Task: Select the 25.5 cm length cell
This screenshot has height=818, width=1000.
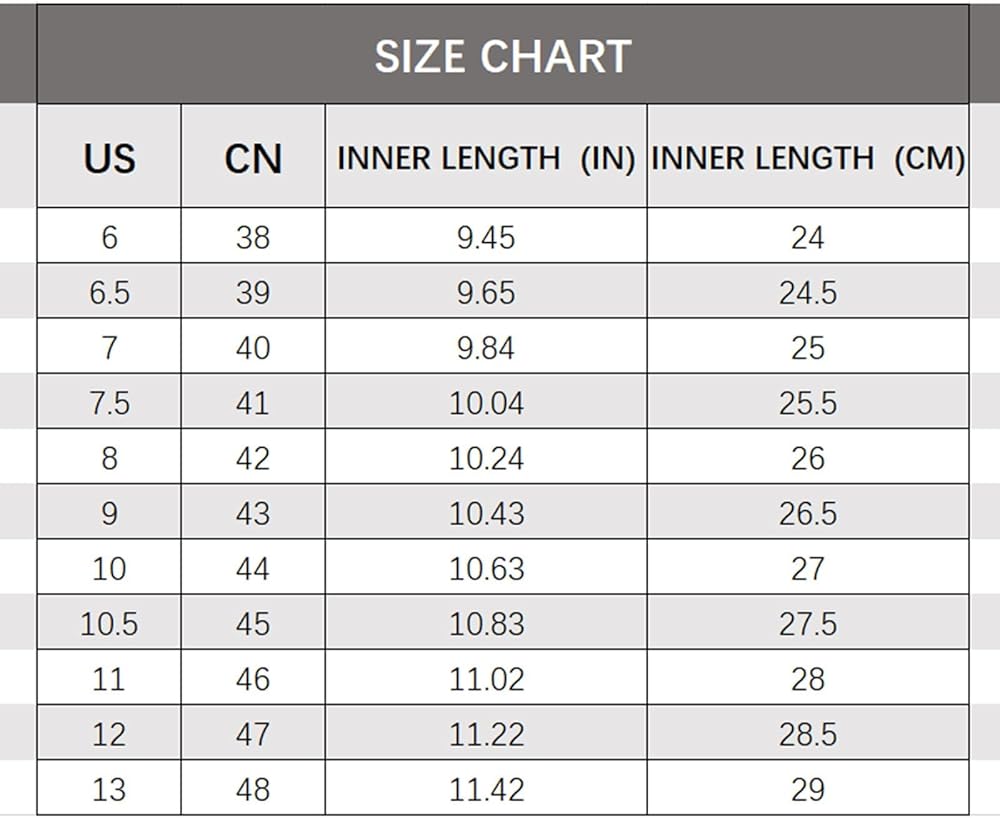Action: [807, 404]
